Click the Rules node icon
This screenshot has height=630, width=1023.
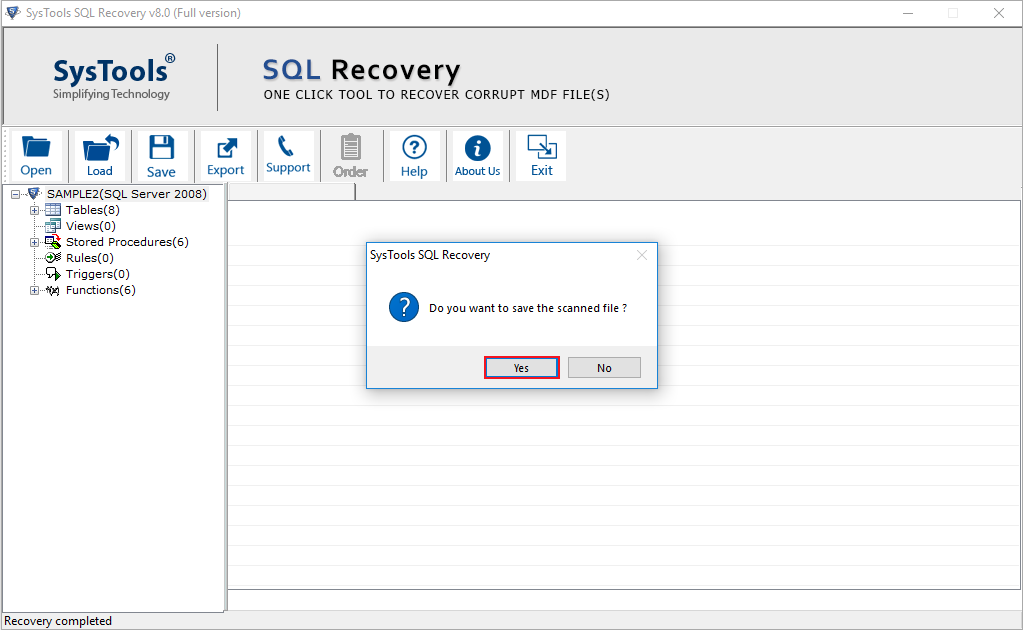point(53,258)
